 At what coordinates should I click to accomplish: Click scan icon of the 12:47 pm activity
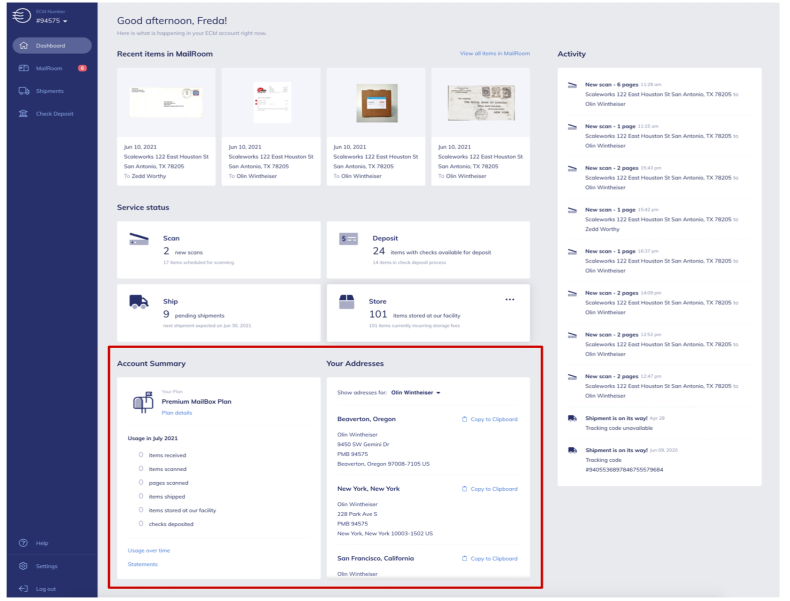[572, 377]
